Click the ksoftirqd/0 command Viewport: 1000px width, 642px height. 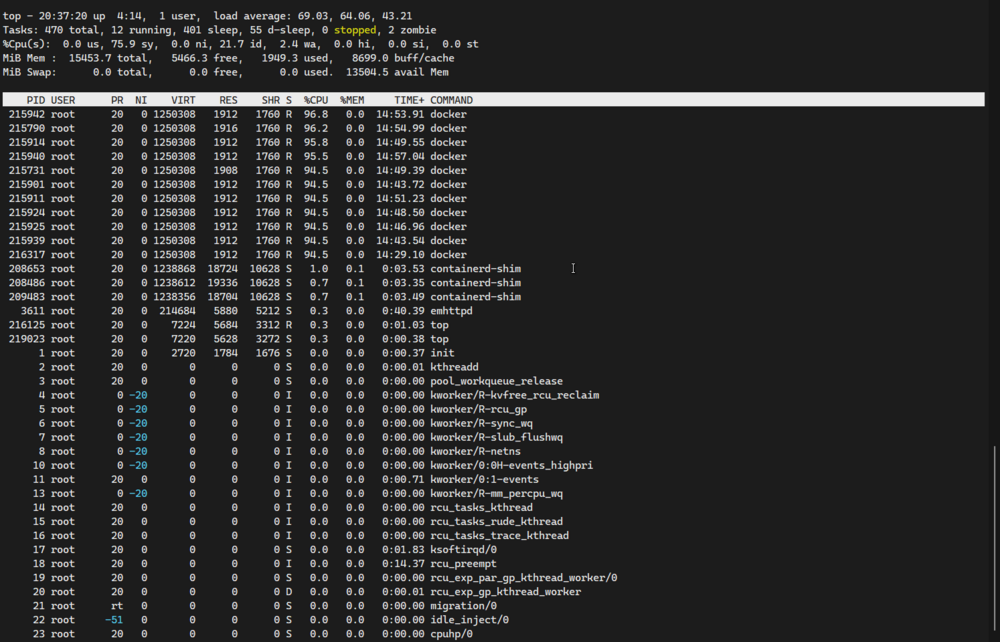[x=464, y=549]
